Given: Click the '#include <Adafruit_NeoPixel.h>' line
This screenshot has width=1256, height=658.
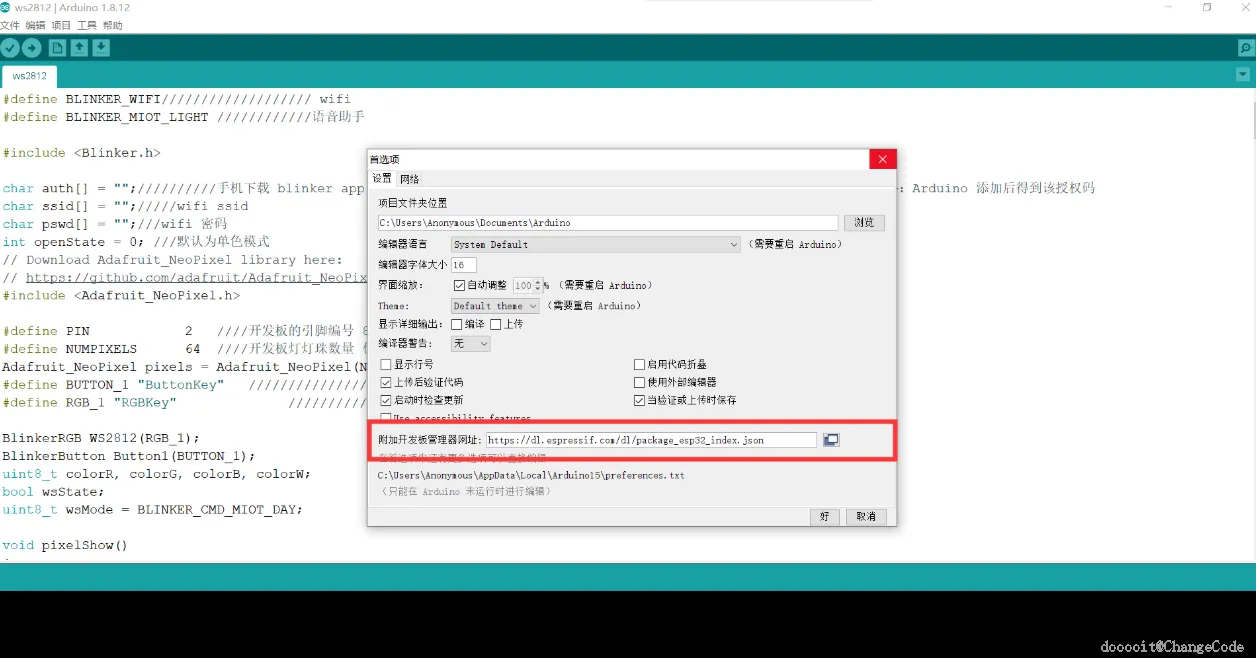Looking at the screenshot, I should coord(121,296).
